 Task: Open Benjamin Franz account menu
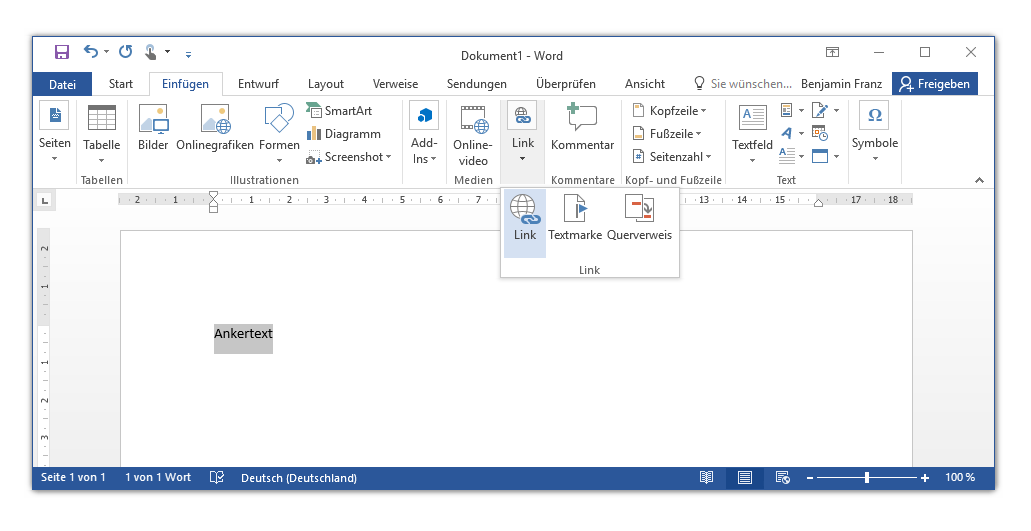point(841,84)
